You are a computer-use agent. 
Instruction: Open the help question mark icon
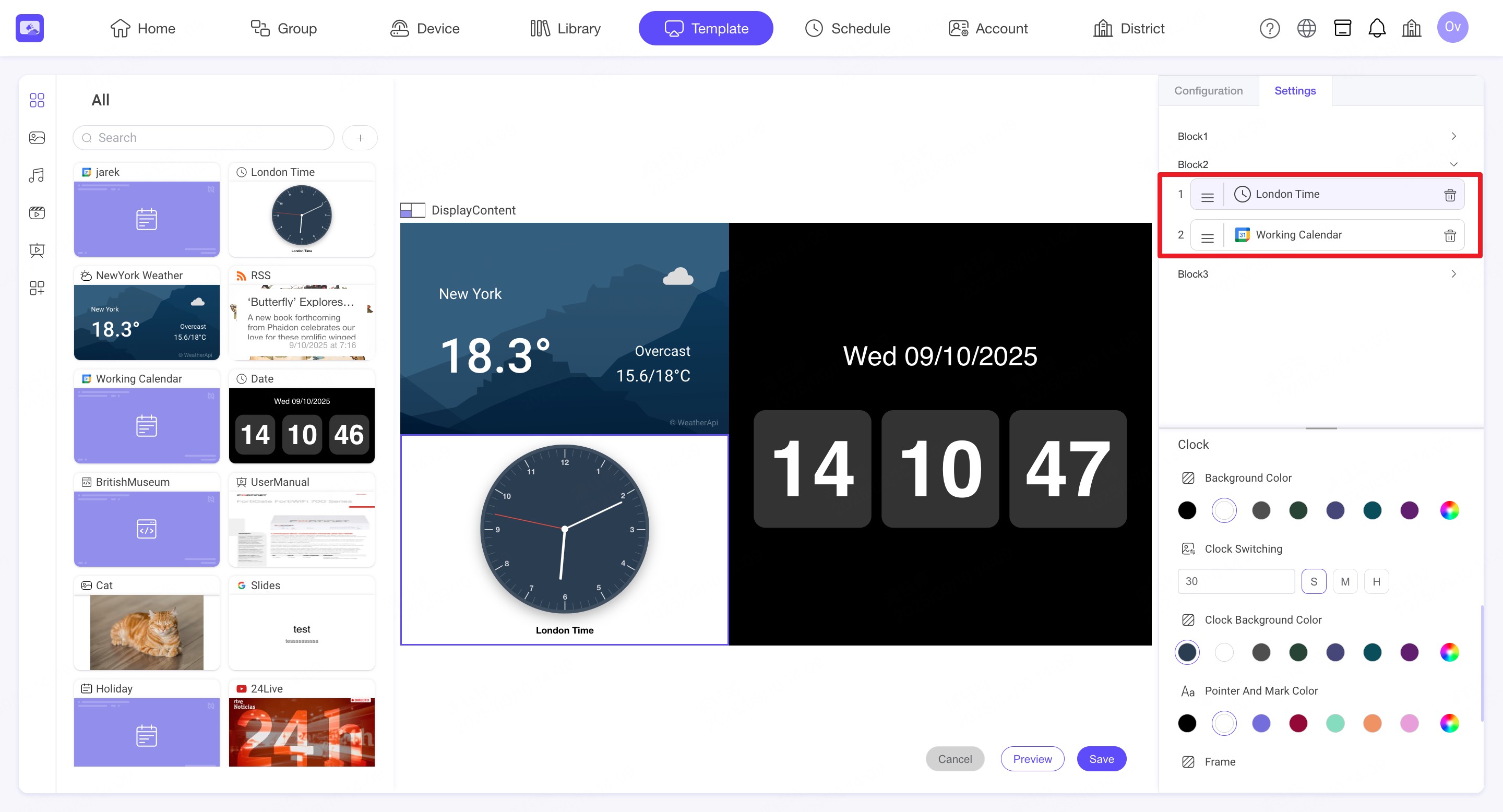click(1269, 28)
